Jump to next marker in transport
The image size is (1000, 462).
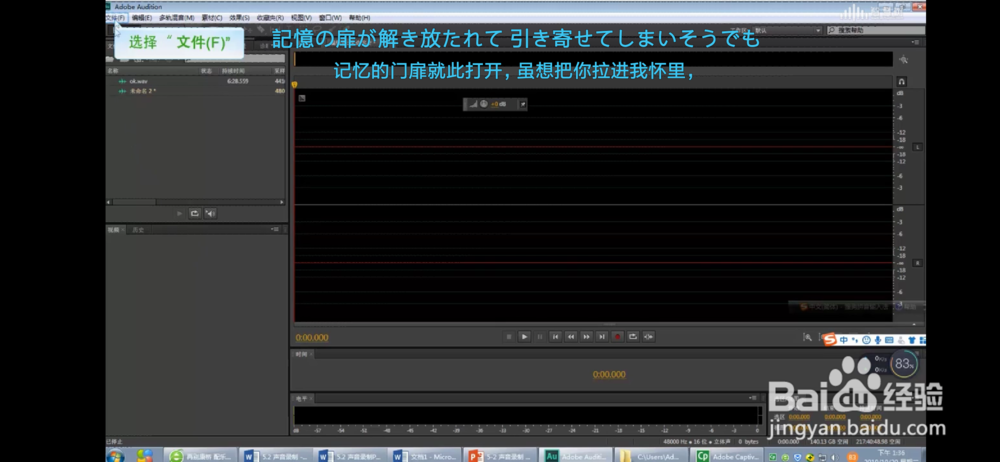tap(601, 336)
